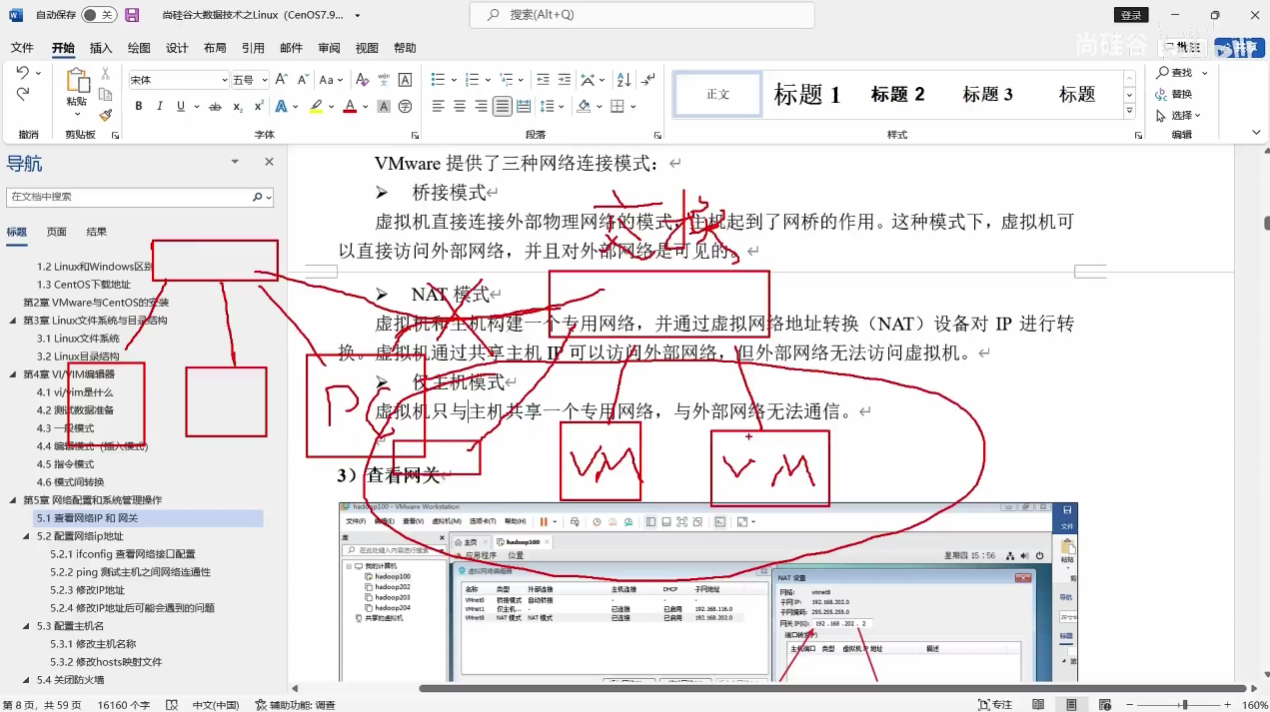Toggle Strikethrough formatting
The height and width of the screenshot is (712, 1270).
pyautogui.click(x=215, y=107)
